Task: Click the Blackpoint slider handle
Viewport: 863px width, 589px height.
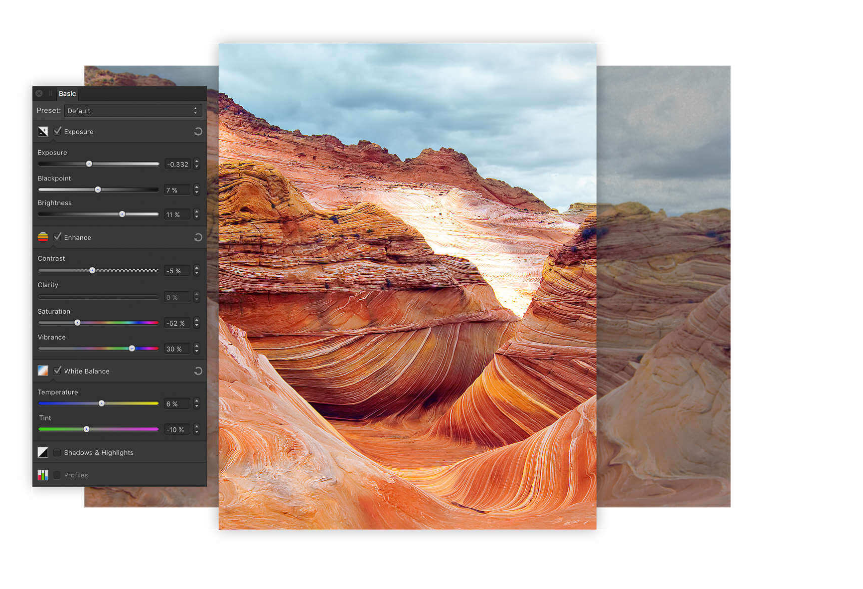Action: [x=98, y=190]
